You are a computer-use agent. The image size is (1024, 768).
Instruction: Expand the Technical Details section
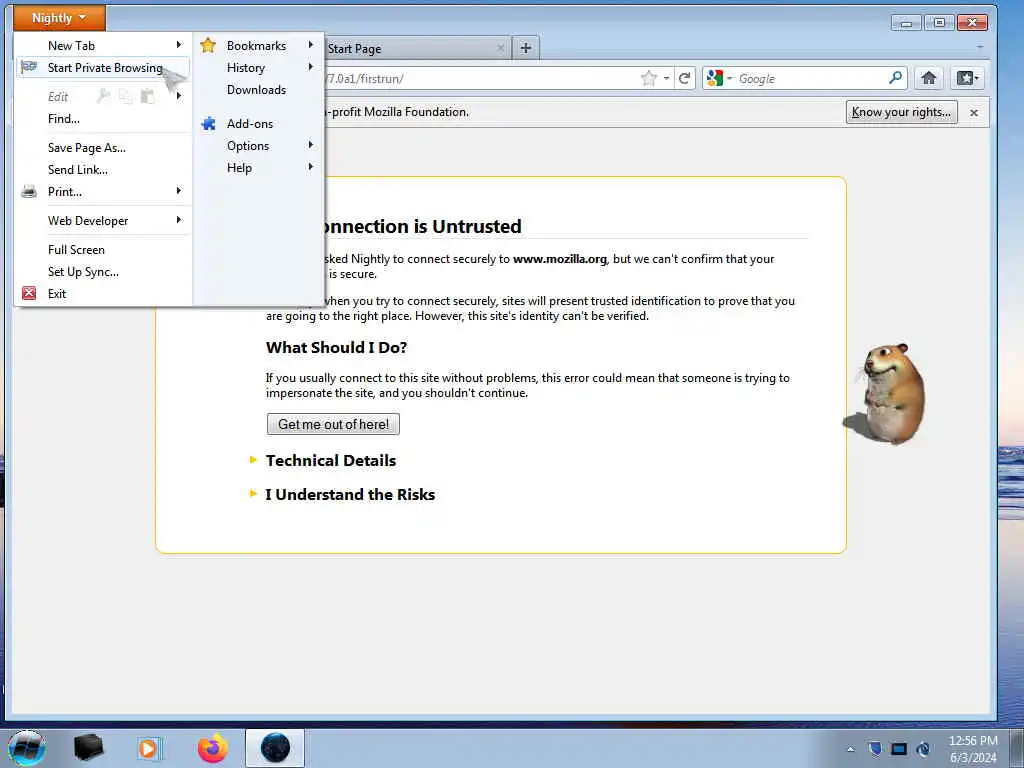[330, 460]
